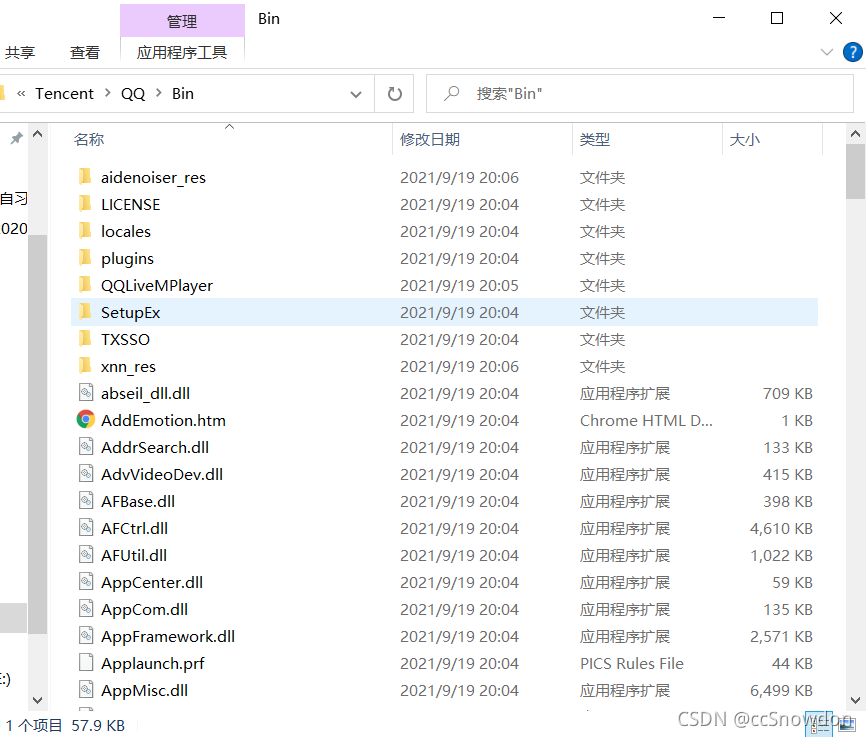
Task: Click the aidenoiser_res folder icon
Action: 85,177
